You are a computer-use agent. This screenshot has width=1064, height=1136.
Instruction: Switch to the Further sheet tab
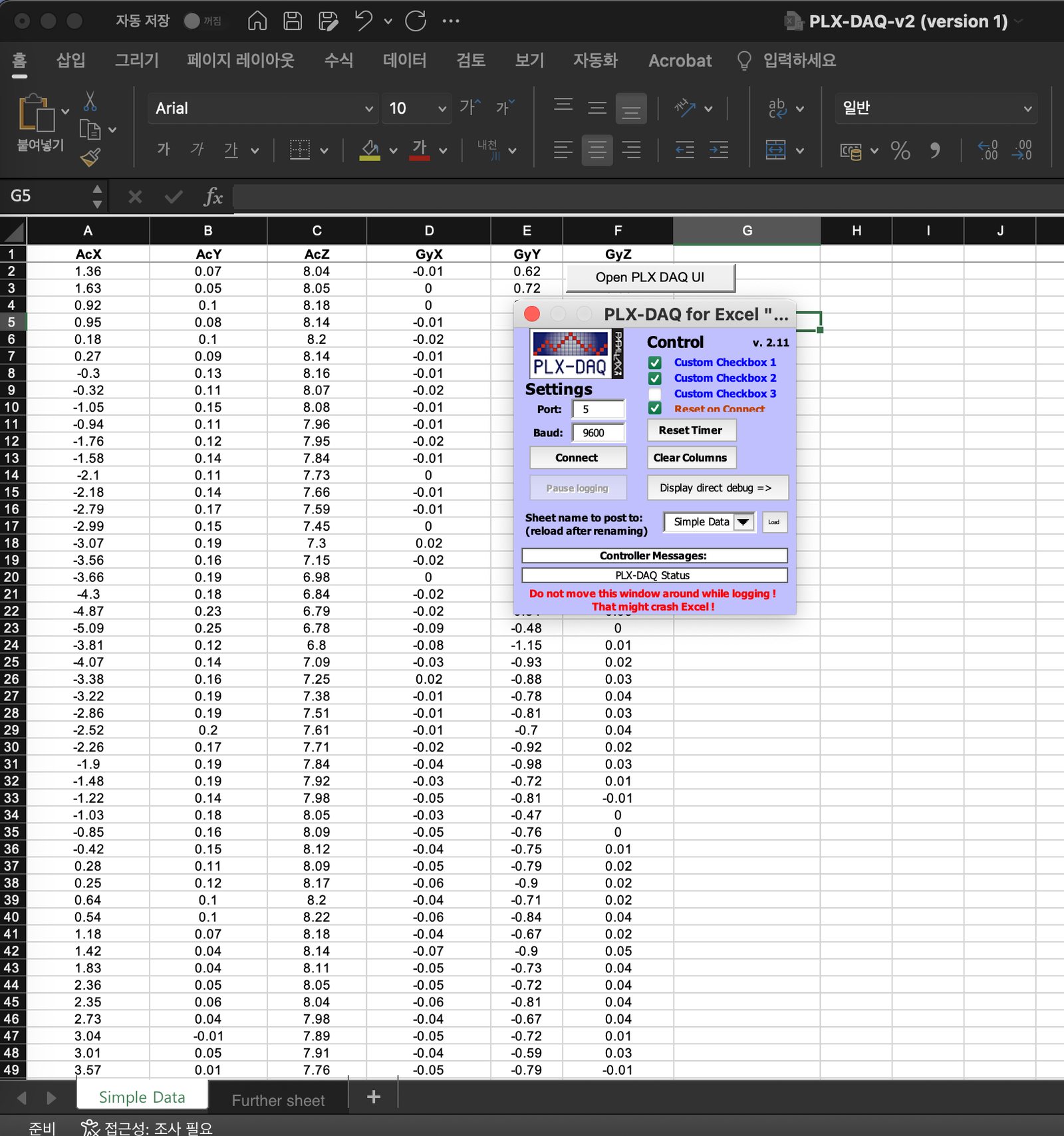278,1101
